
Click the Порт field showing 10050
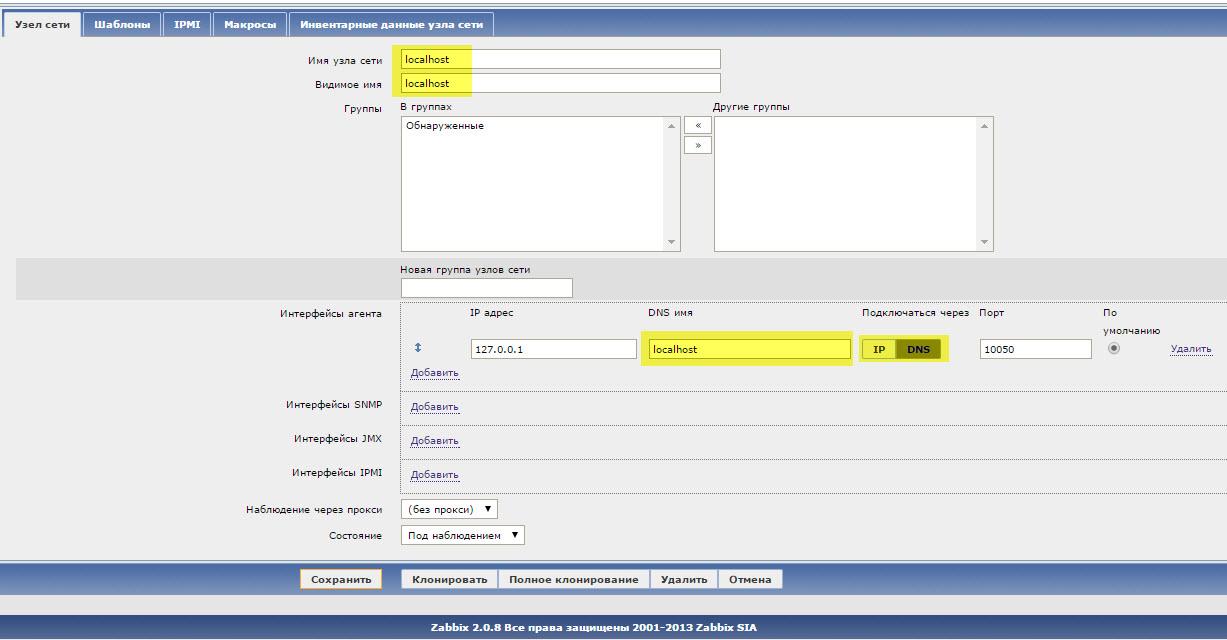pyautogui.click(x=1036, y=349)
